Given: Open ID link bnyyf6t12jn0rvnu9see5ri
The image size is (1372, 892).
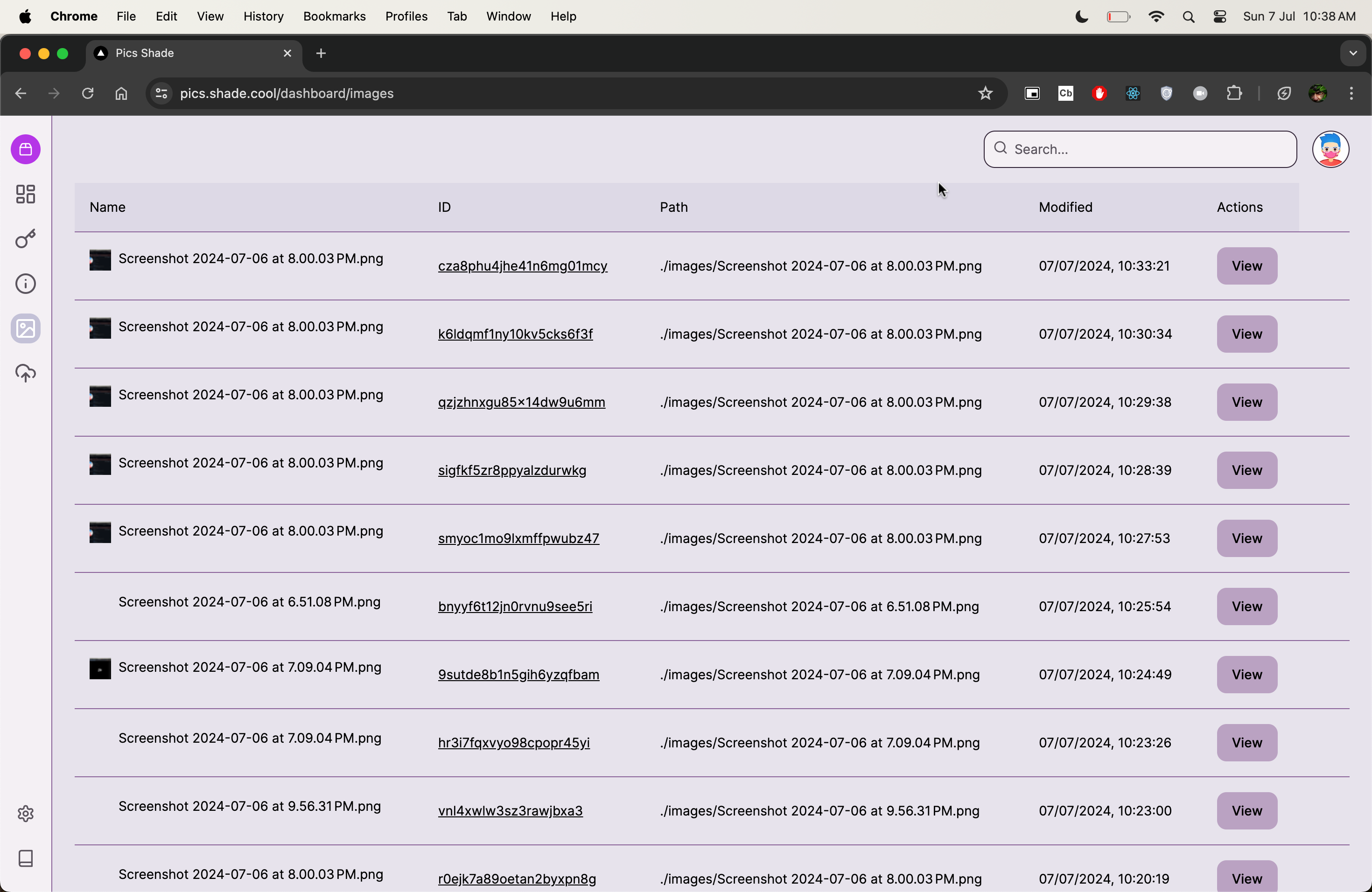Looking at the screenshot, I should pyautogui.click(x=515, y=606).
